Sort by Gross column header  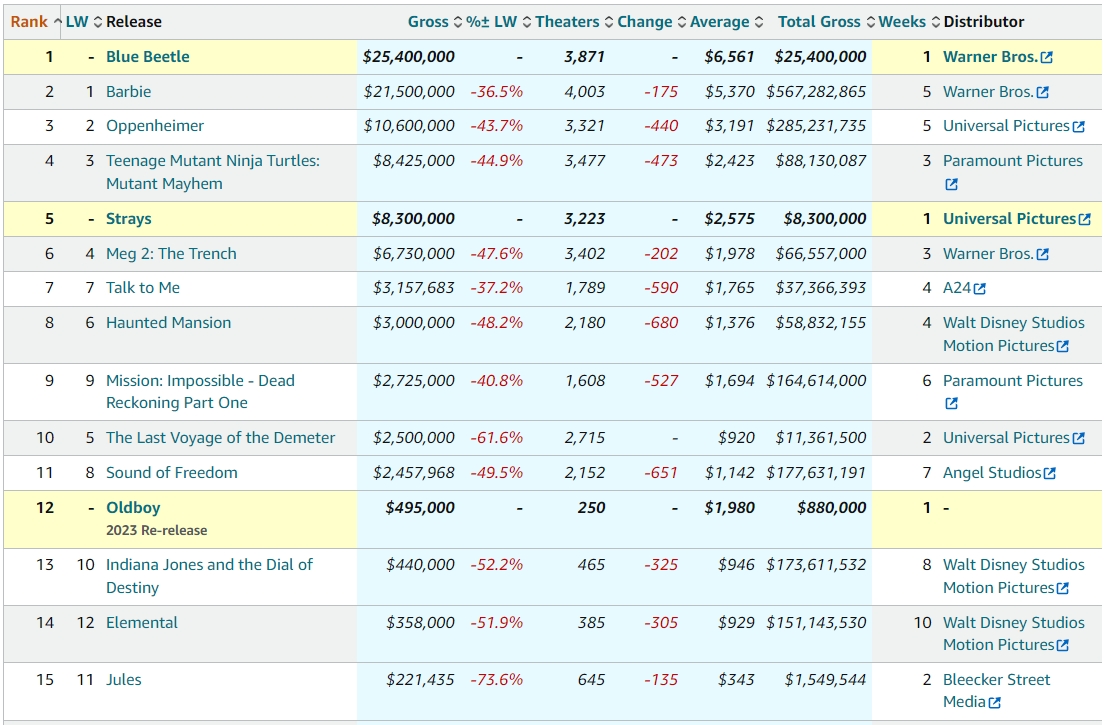point(434,22)
